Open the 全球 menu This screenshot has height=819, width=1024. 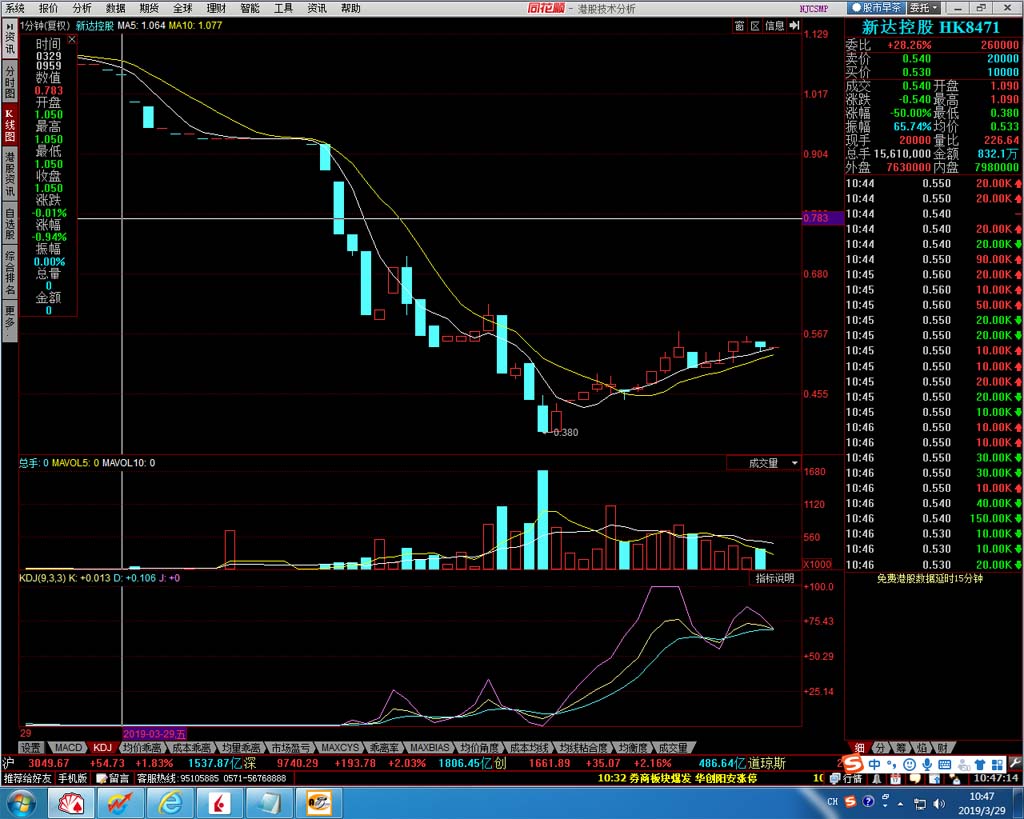coord(183,8)
